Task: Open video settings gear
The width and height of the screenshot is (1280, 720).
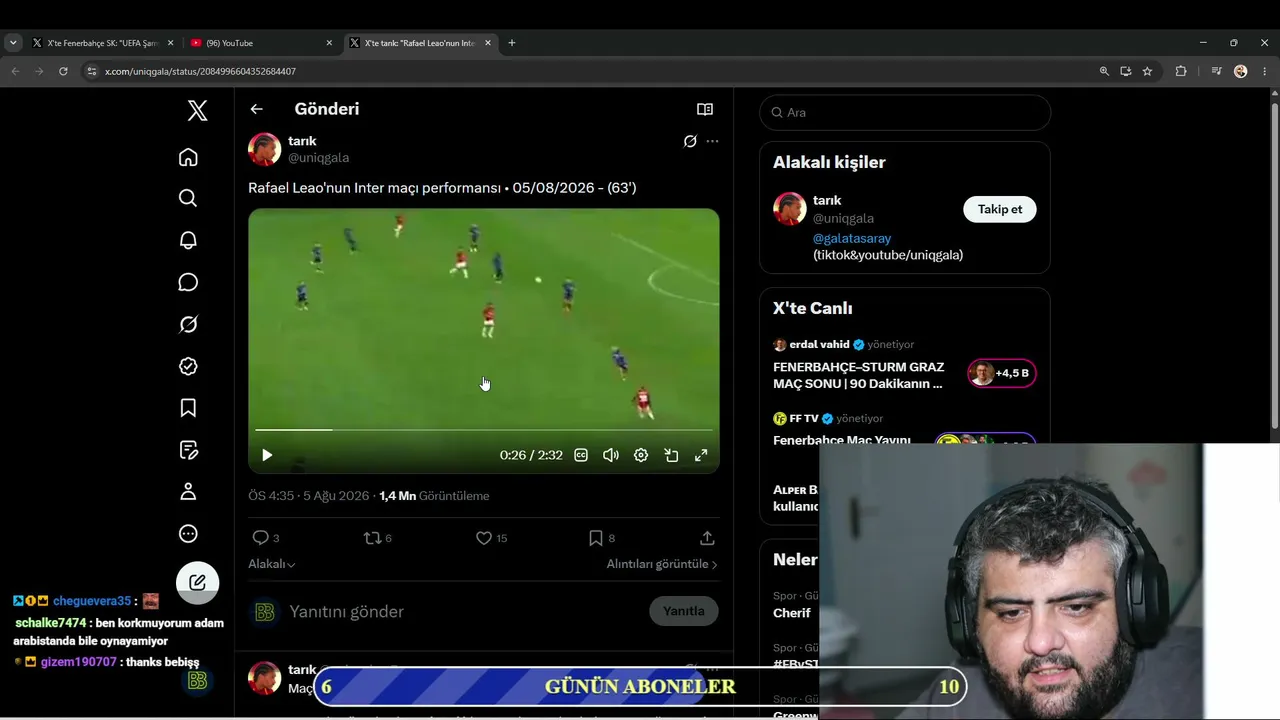Action: (x=641, y=455)
